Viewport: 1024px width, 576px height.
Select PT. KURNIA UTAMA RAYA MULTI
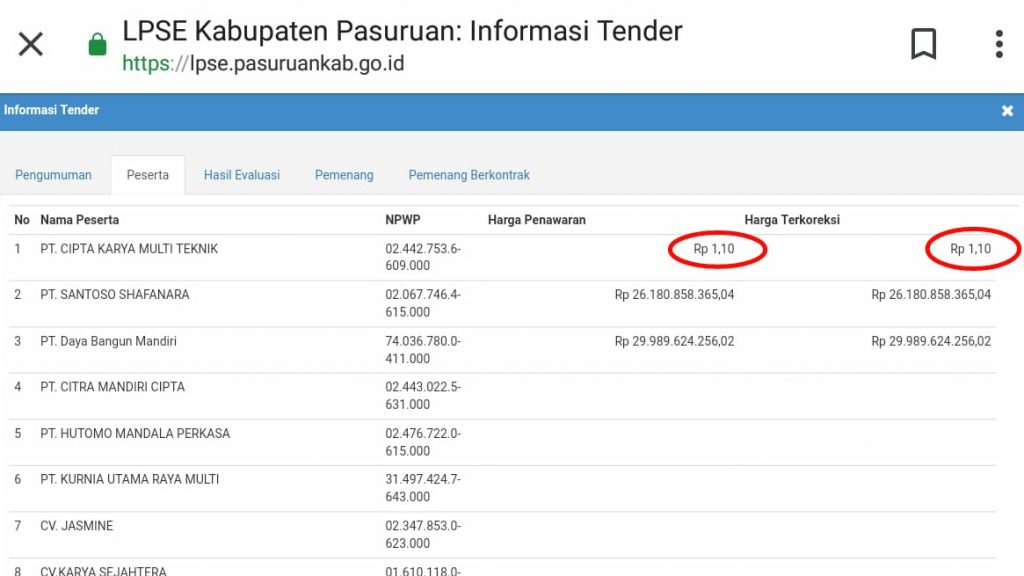tap(129, 479)
